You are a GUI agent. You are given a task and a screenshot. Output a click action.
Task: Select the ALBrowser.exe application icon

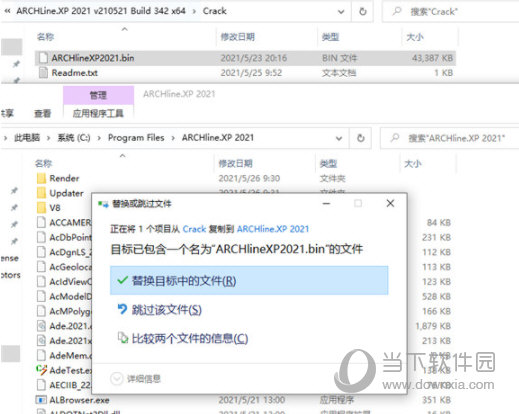[41, 400]
